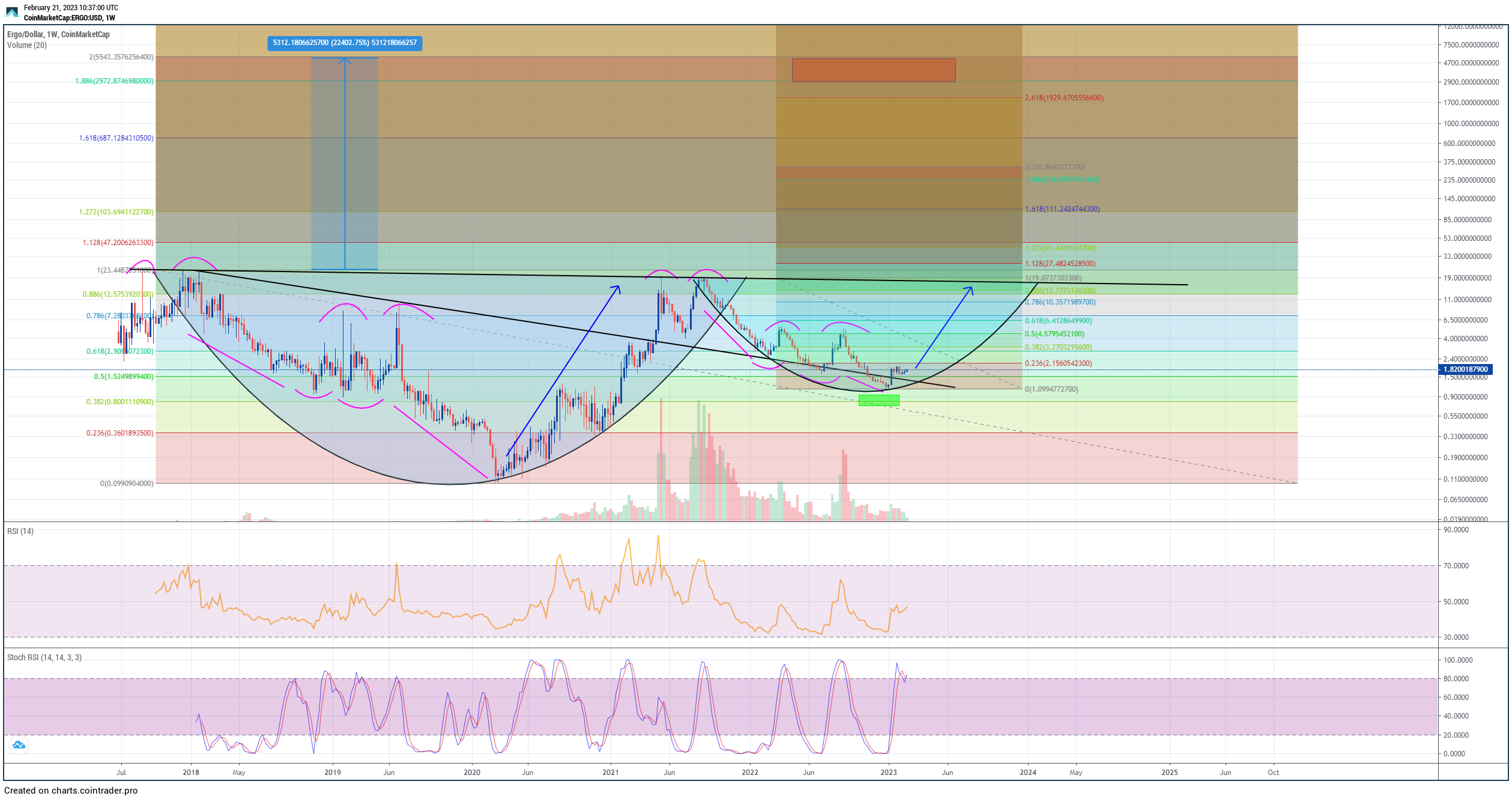Select the Stoch RSI (14, 14, 3, 3) label
1512x799 pixels.
tap(44, 657)
